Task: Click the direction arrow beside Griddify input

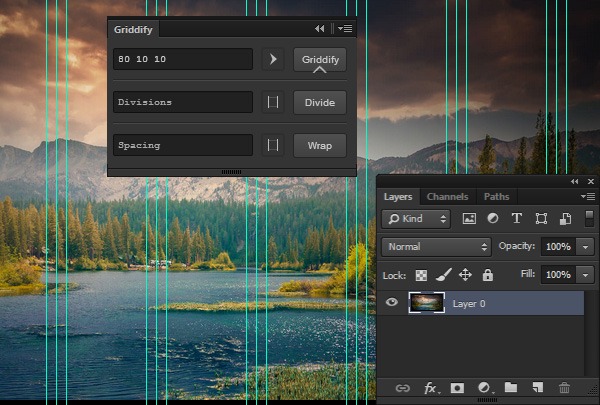Action: tap(273, 60)
